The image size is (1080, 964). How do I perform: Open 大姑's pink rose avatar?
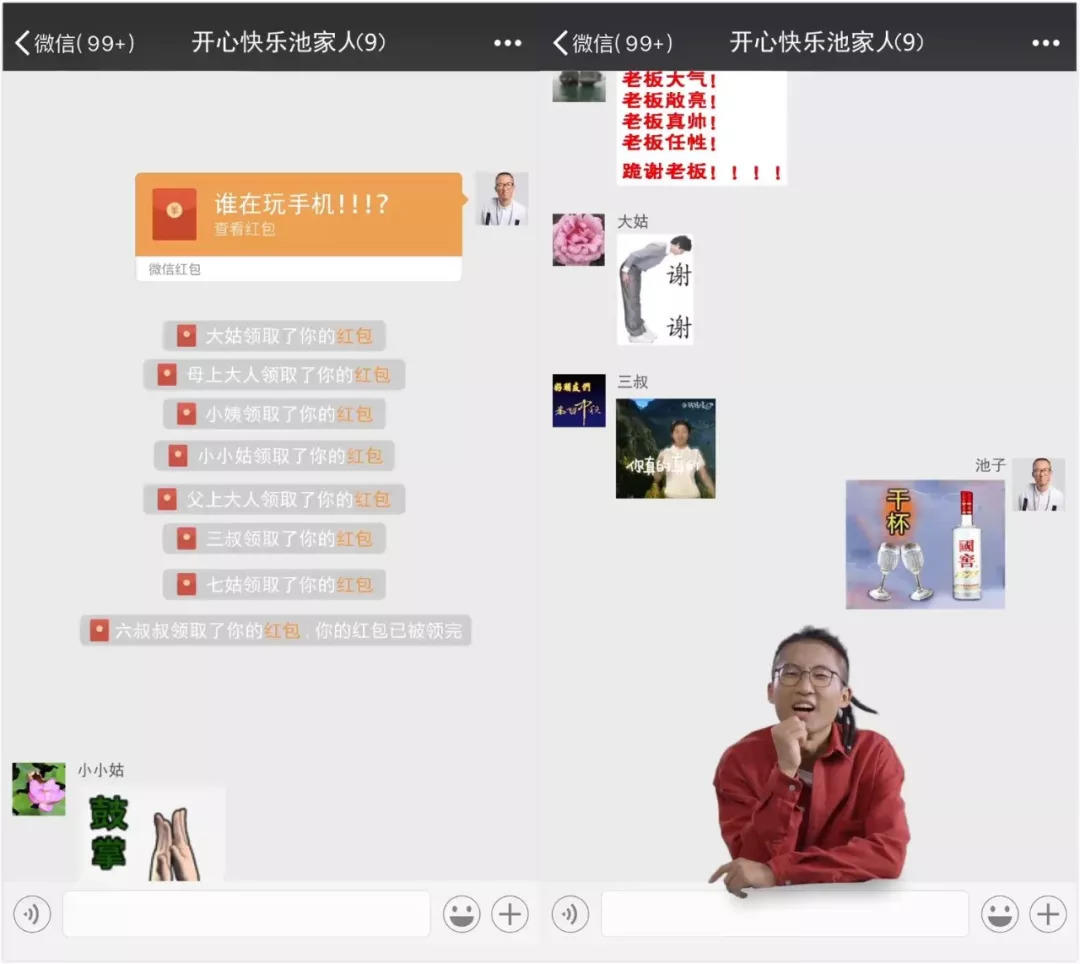coord(578,240)
